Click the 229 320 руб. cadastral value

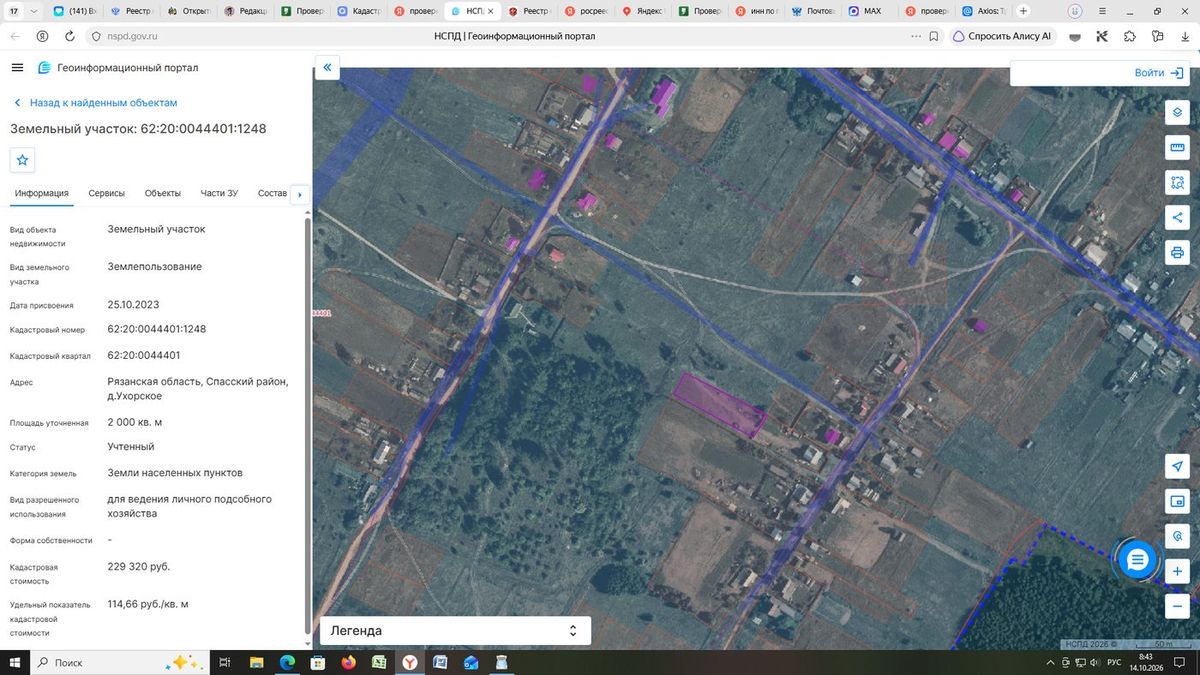139,567
